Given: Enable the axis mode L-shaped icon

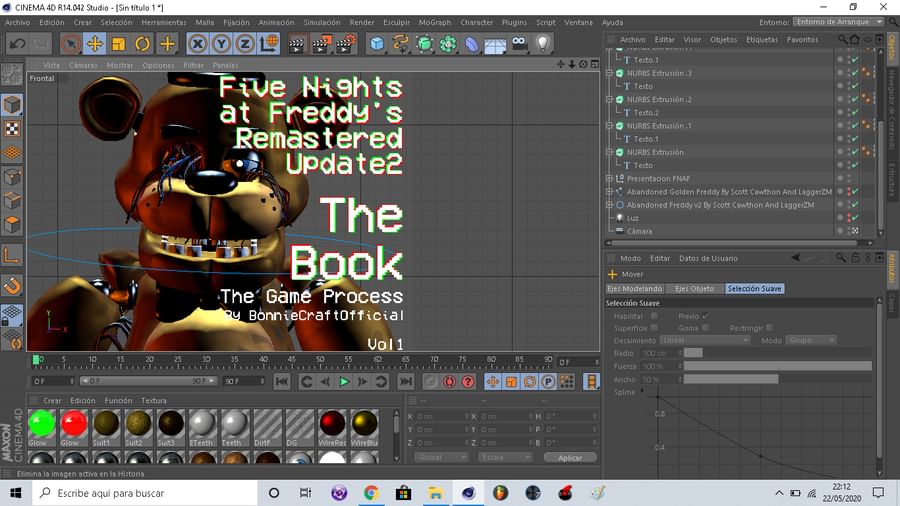Looking at the screenshot, I should tap(12, 255).
